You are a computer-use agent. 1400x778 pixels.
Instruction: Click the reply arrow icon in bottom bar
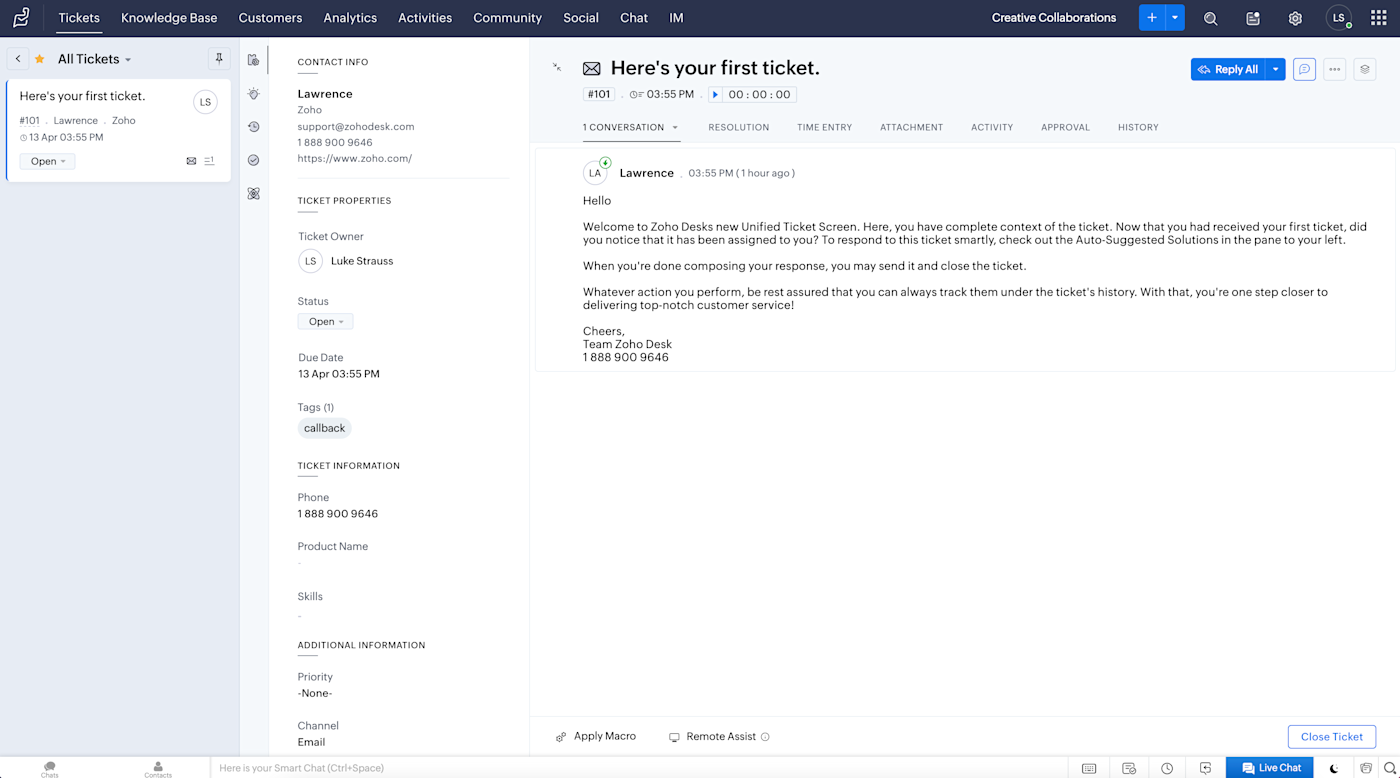[1206, 768]
